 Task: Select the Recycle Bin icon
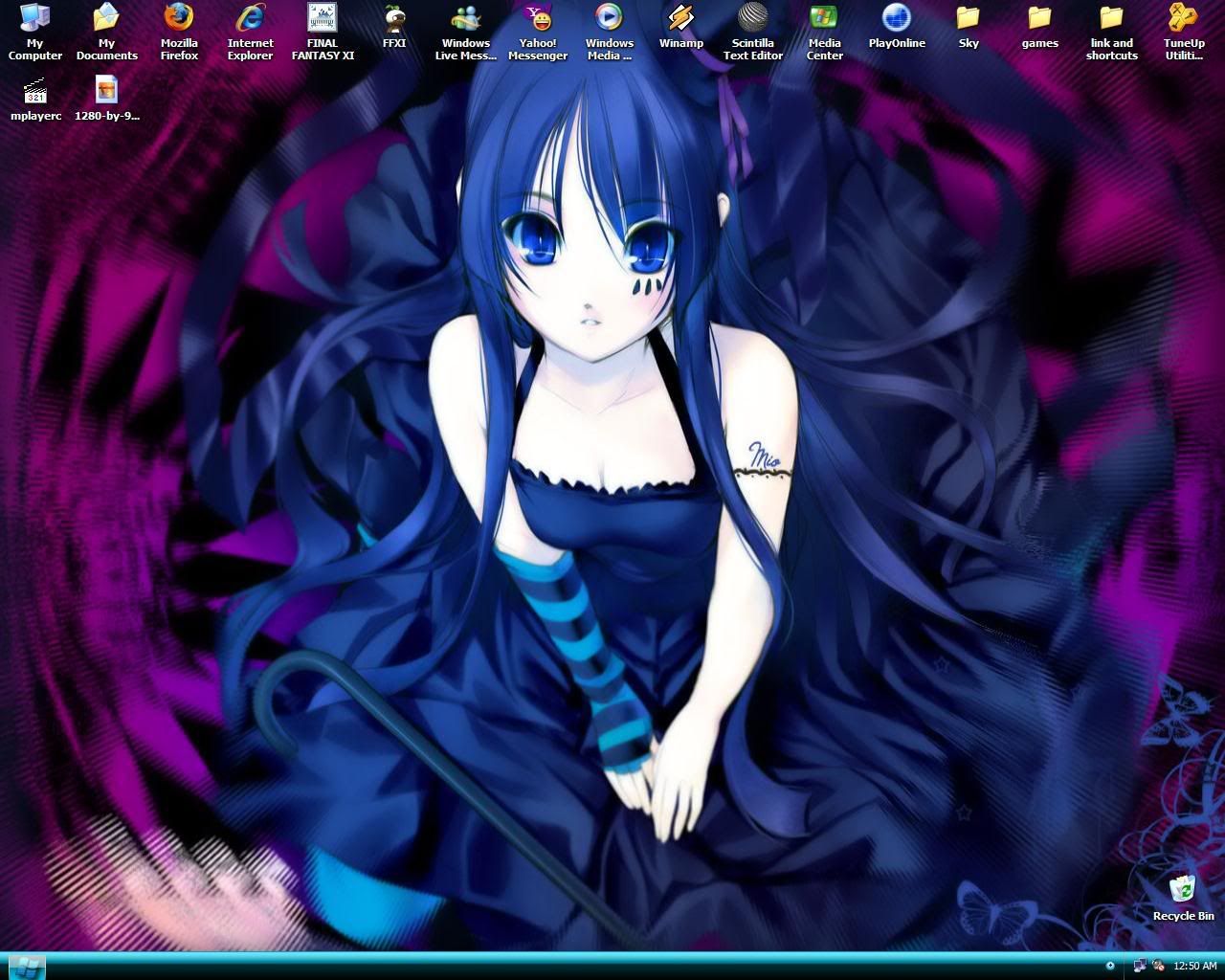point(1184,898)
